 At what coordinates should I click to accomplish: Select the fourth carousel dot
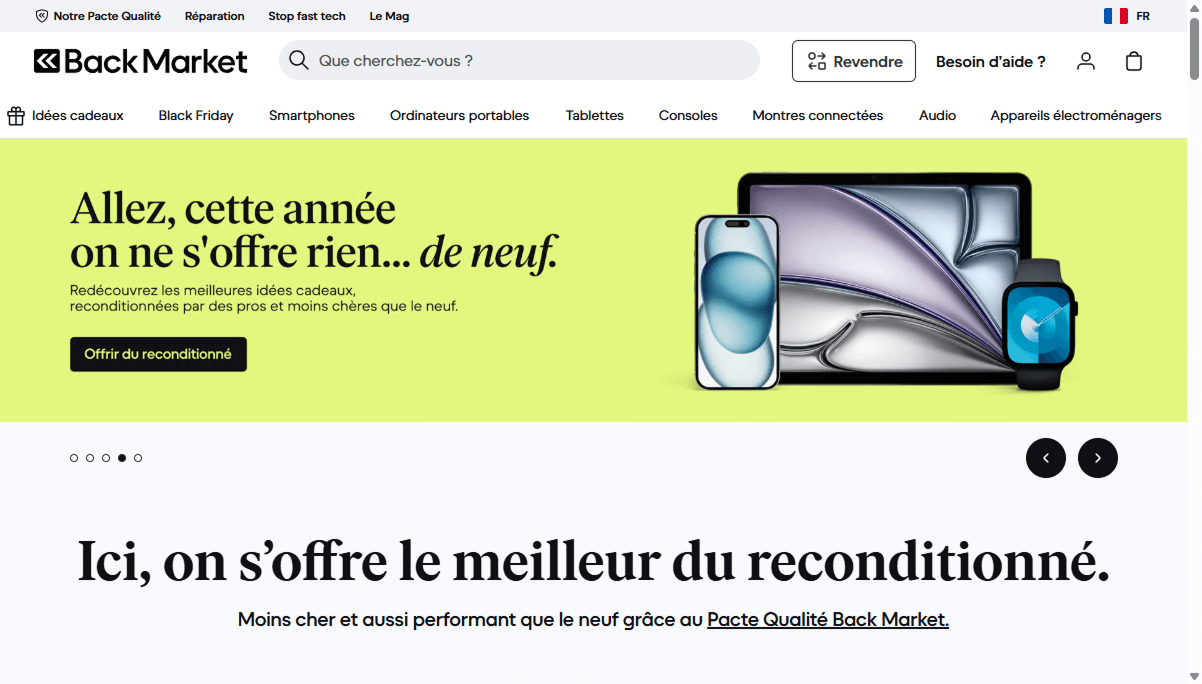click(x=122, y=457)
